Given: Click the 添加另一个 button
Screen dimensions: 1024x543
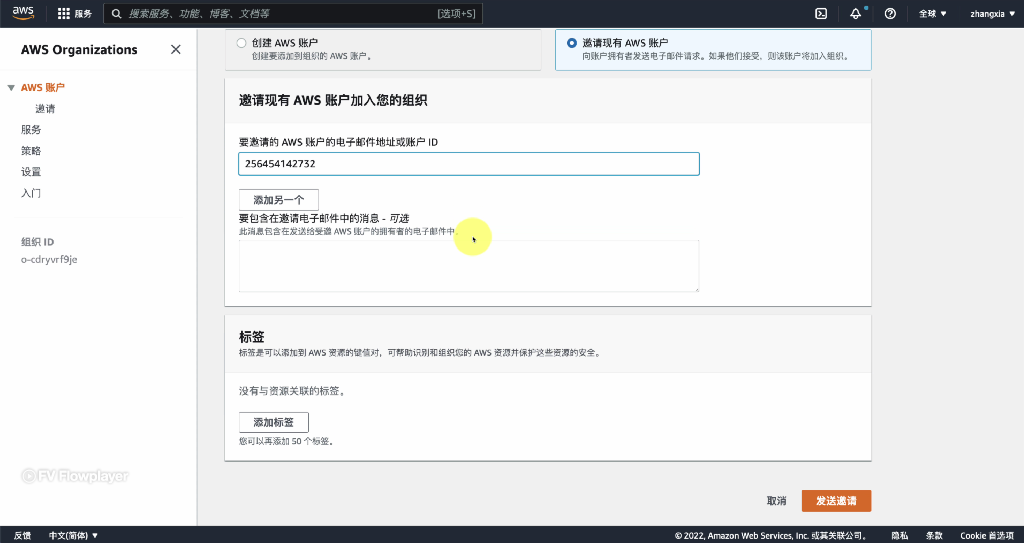Looking at the screenshot, I should tap(279, 200).
